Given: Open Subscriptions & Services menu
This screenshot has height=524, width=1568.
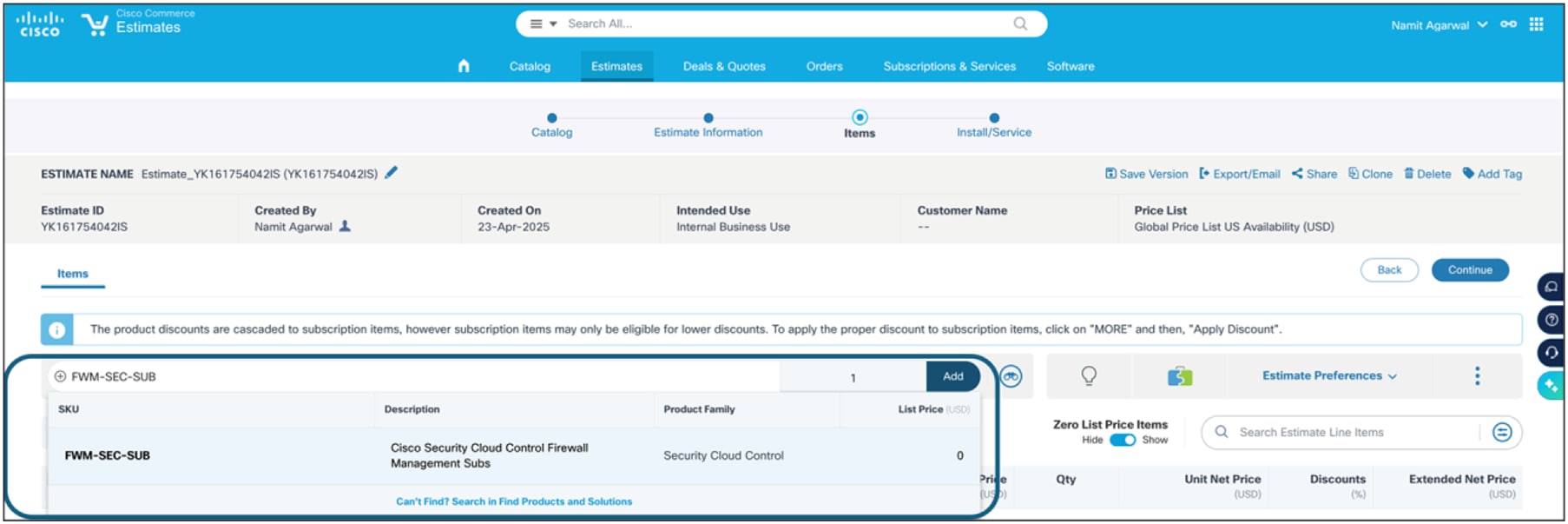Looking at the screenshot, I should pyautogui.click(x=949, y=66).
